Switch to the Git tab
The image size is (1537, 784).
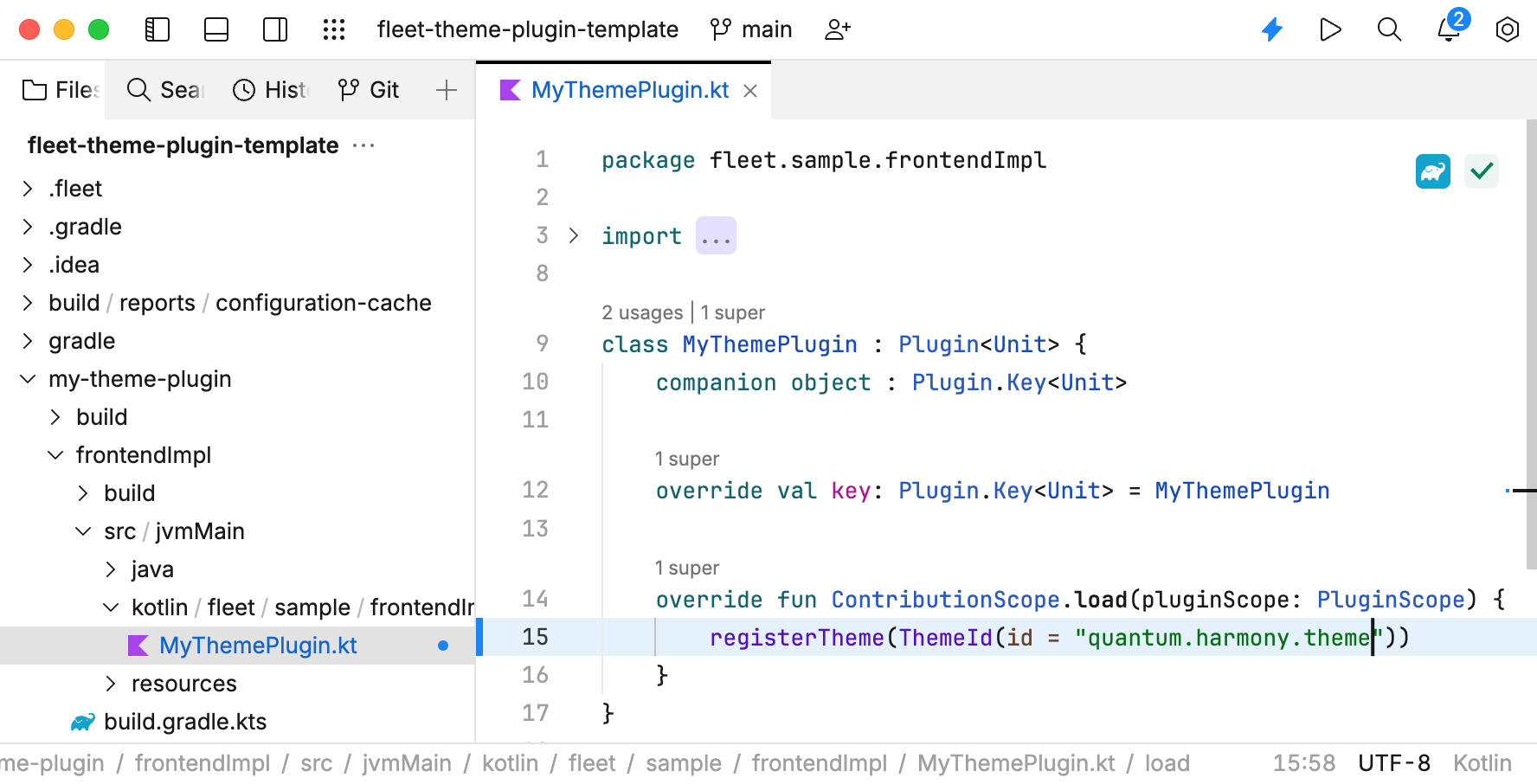click(x=368, y=89)
